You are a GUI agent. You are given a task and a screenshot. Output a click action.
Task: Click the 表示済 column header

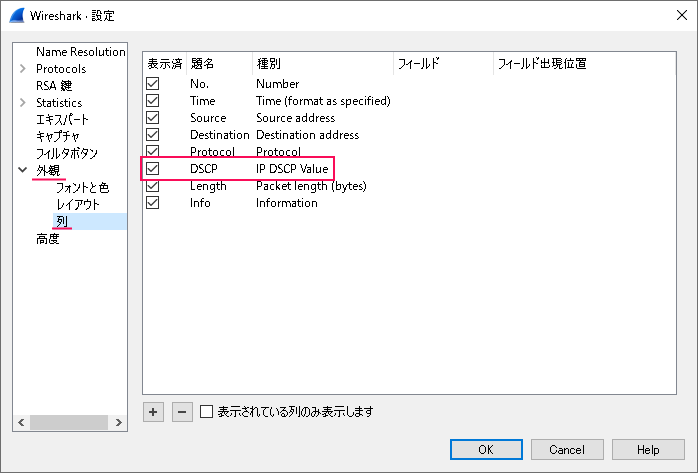165,64
